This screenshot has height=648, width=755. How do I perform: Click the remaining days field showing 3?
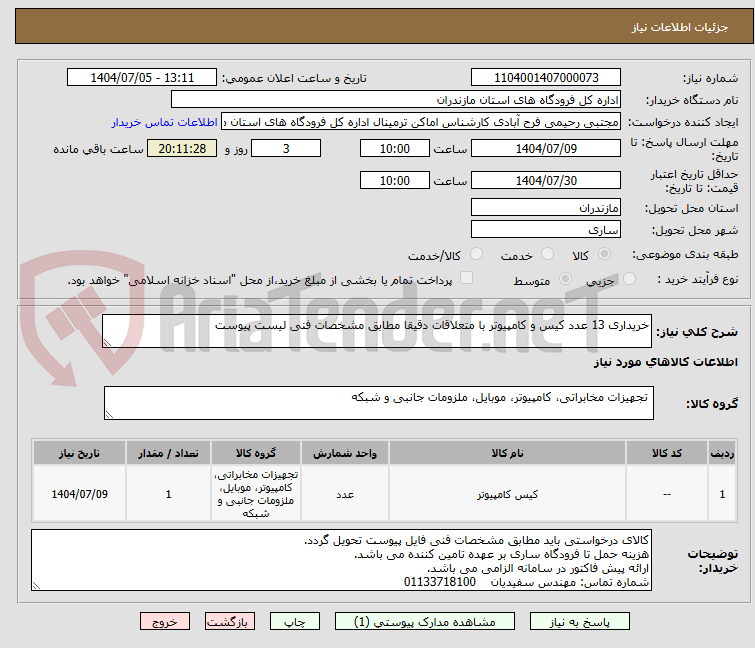point(286,148)
